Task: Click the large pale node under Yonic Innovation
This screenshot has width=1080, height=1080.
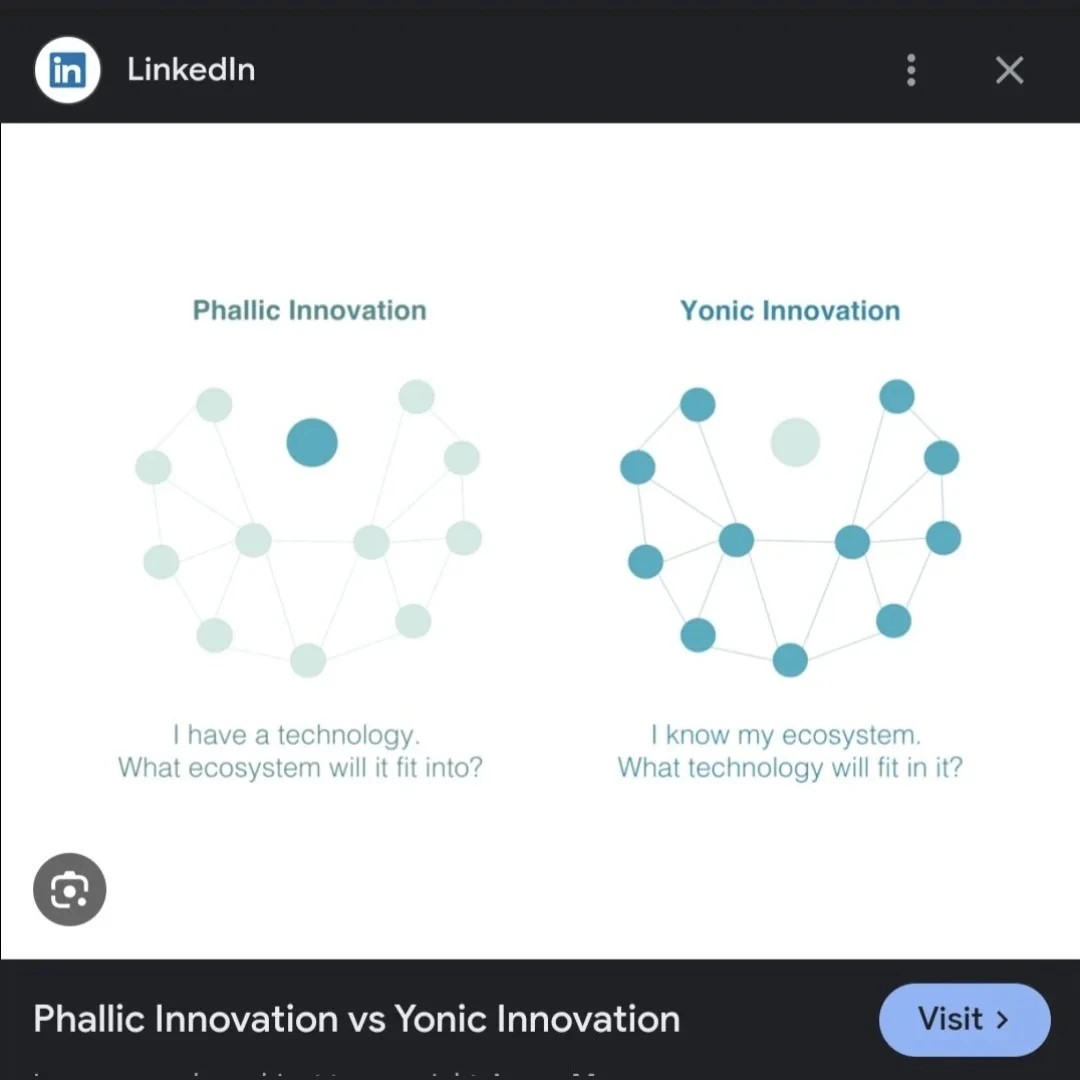Action: [x=795, y=442]
